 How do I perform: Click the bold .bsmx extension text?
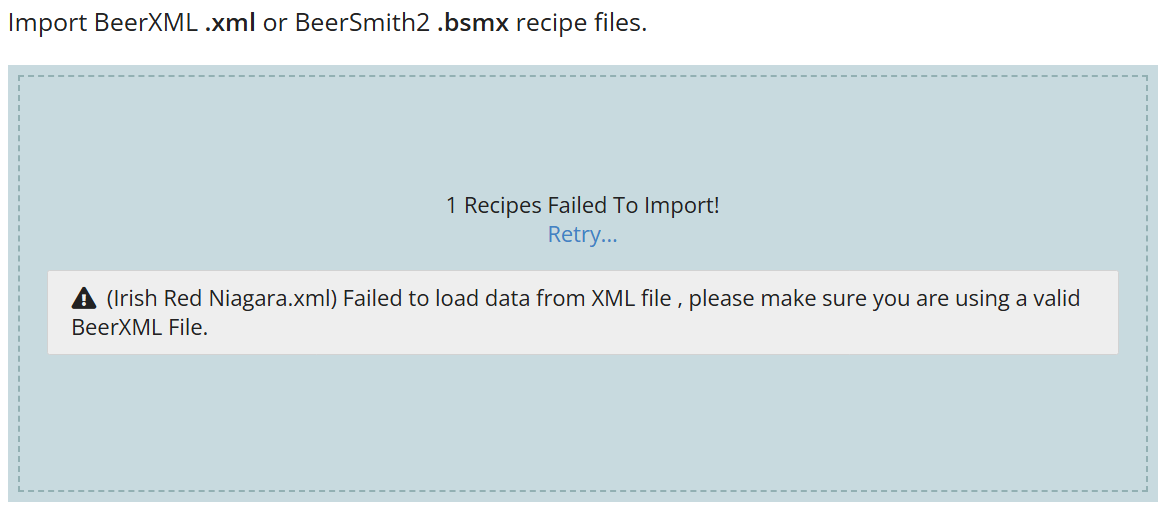(473, 22)
